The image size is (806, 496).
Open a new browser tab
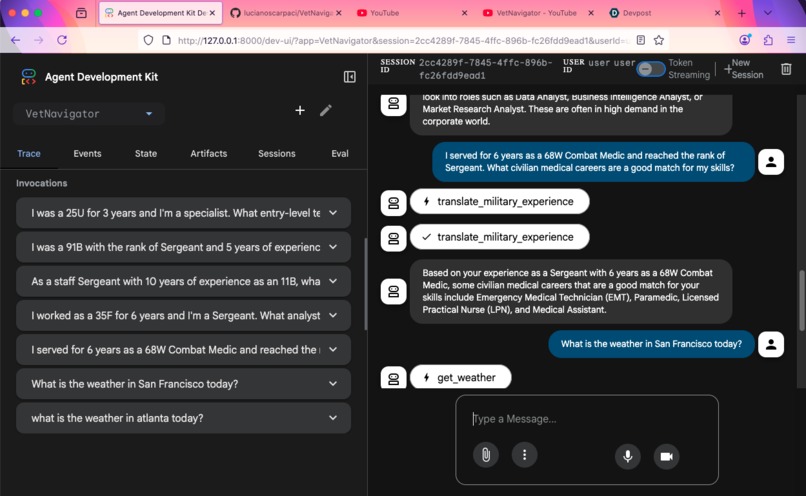pos(742,13)
